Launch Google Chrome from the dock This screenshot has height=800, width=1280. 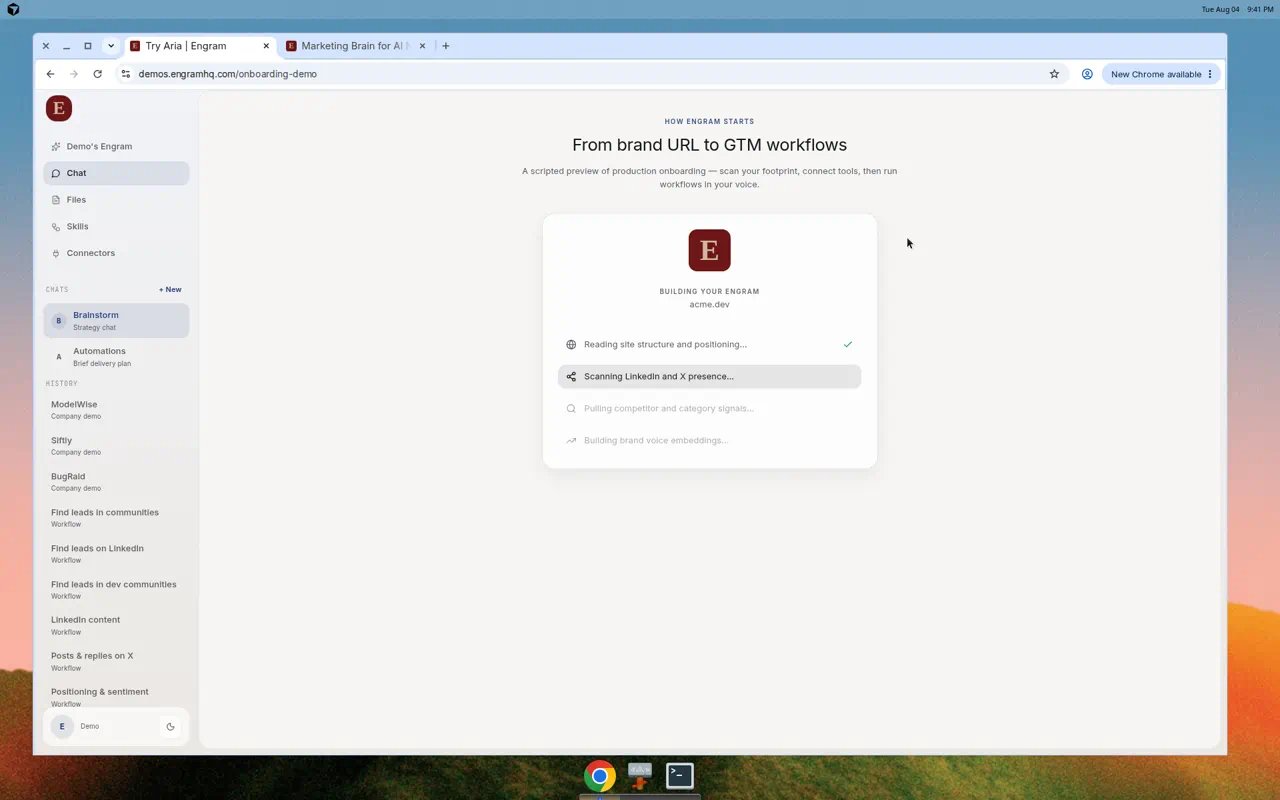pyautogui.click(x=600, y=776)
